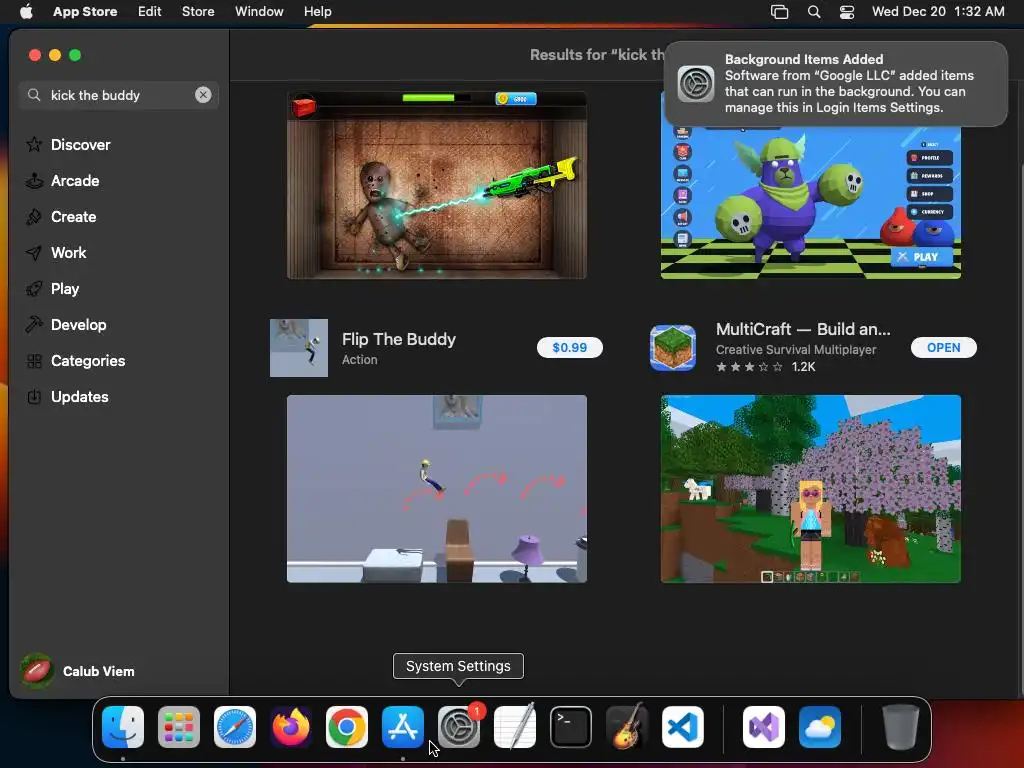1024x768 pixels.
Task: Launch Safari from the Dock
Action: coord(235,727)
